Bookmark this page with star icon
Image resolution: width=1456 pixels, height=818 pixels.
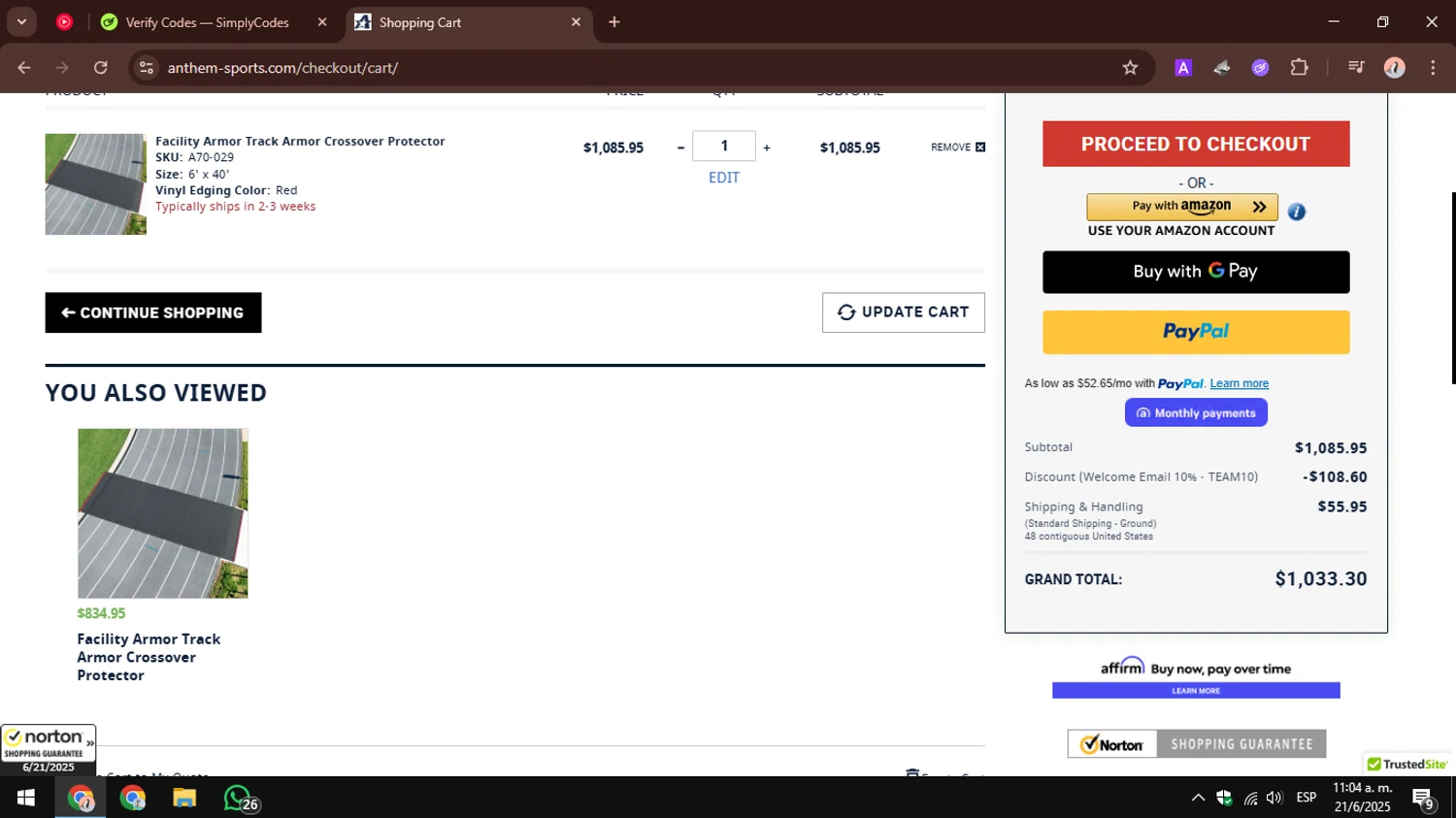pos(1130,68)
